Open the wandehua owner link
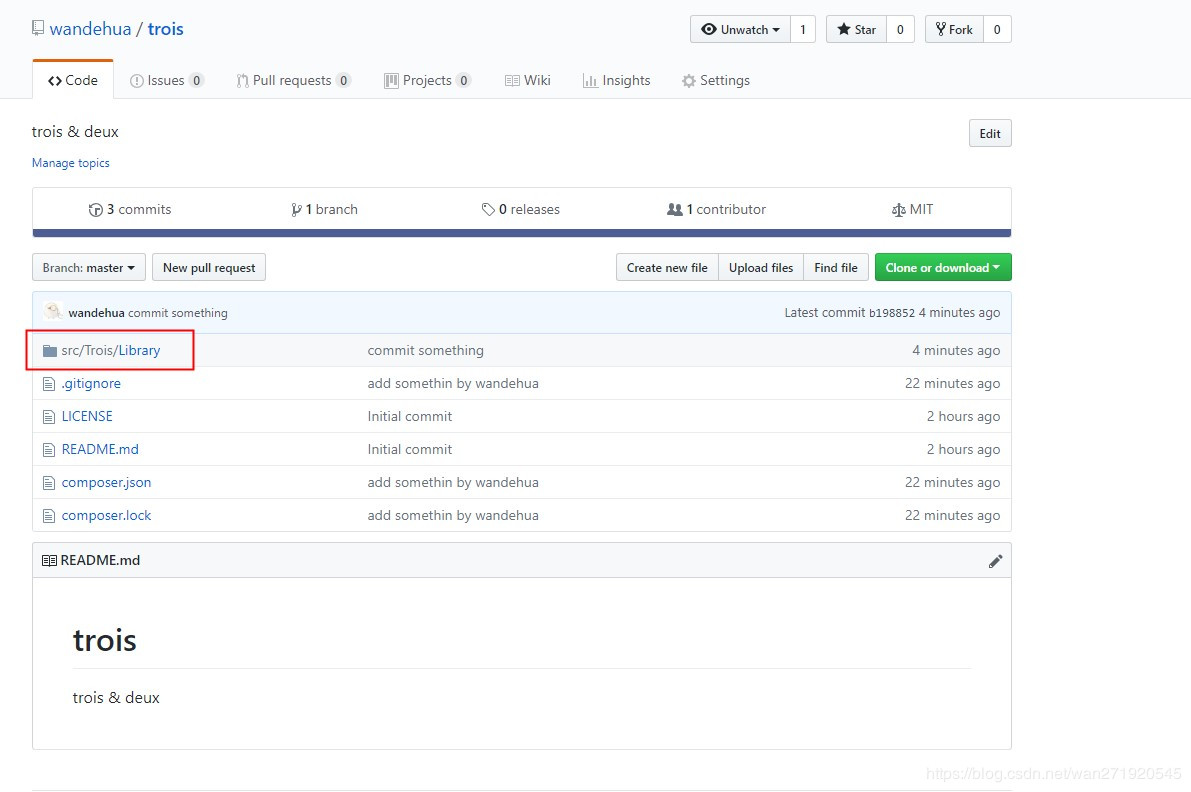The width and height of the screenshot is (1191, 792). (90, 29)
